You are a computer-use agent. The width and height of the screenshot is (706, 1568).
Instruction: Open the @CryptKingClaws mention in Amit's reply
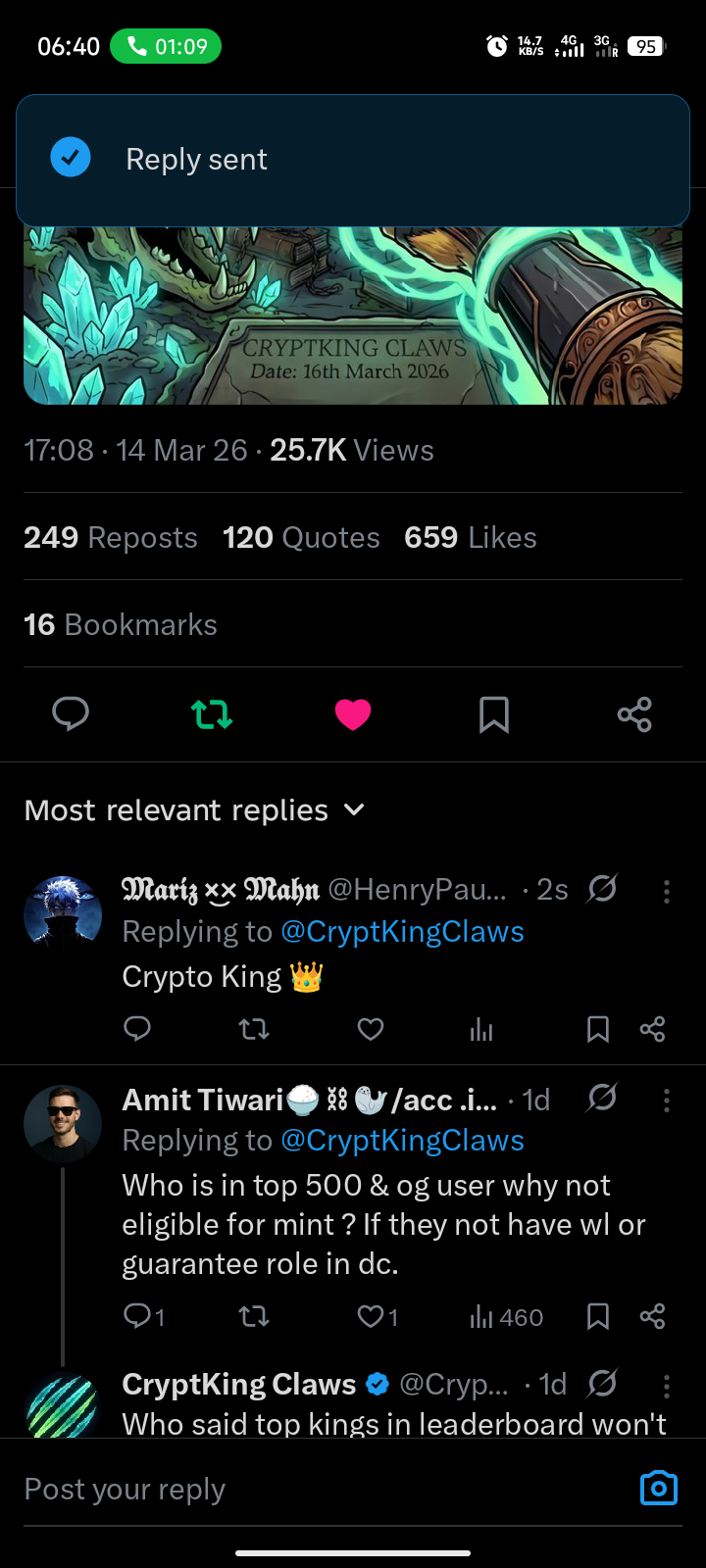402,1141
